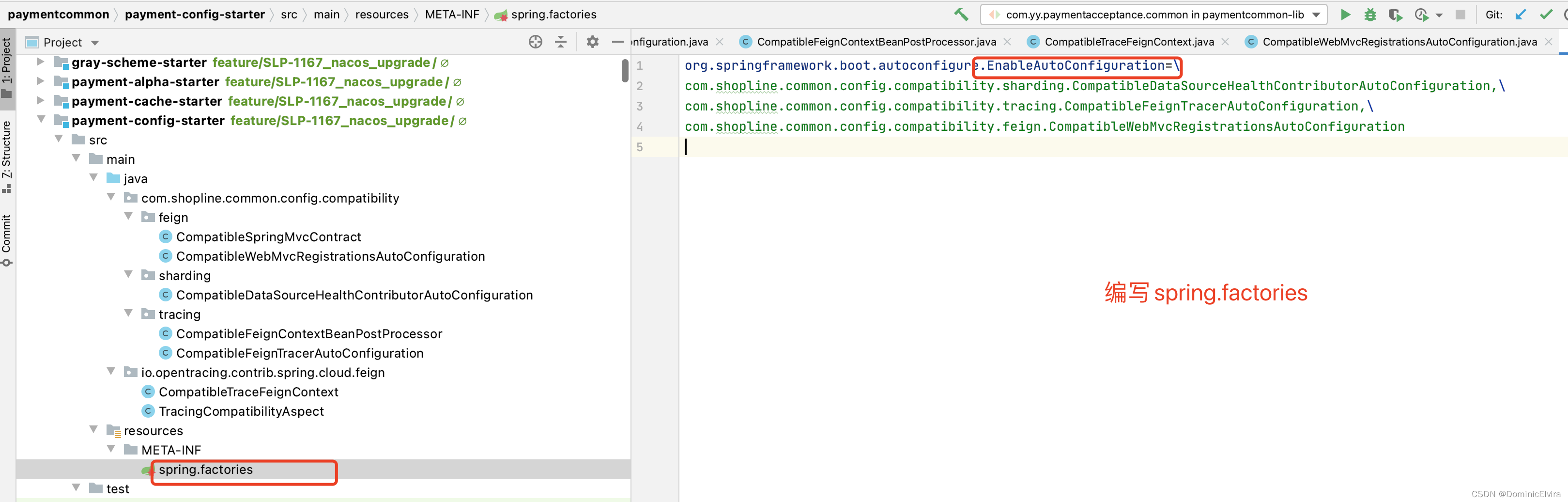The height and width of the screenshot is (502, 1568).
Task: Open profiler dropdown arrow in toolbar
Action: tap(1439, 15)
